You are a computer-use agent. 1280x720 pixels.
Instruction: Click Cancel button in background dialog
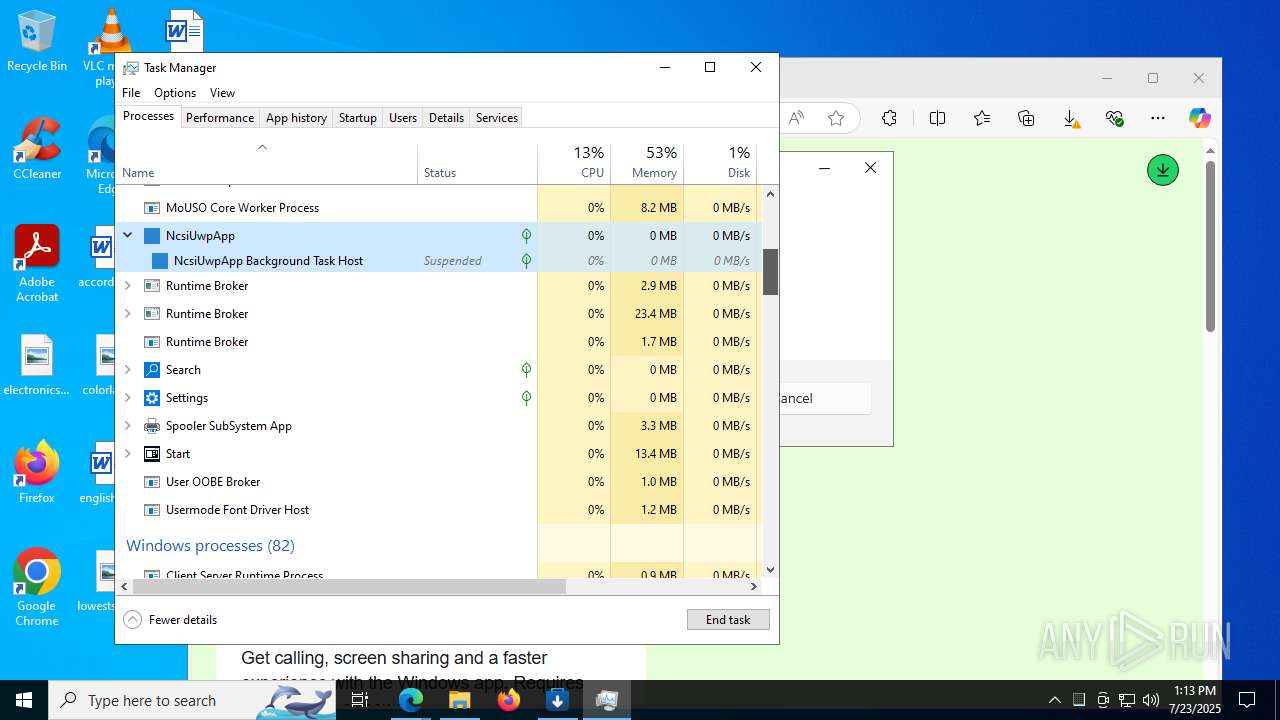825,398
